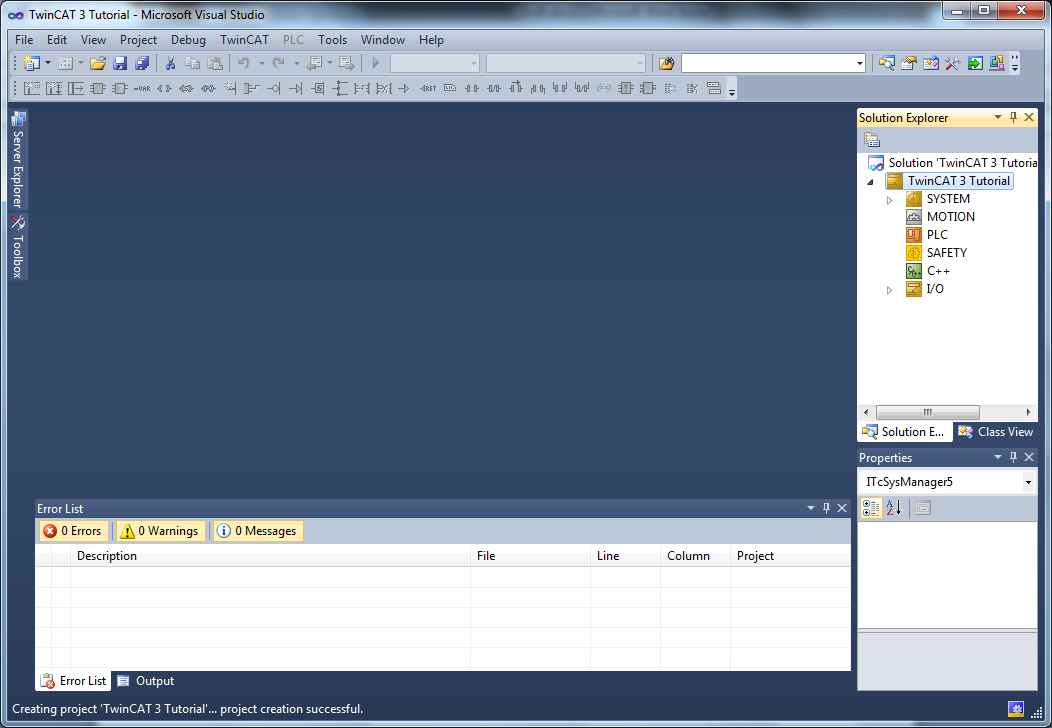The image size is (1052, 728).
Task: Toggle the 0 Warnings filter
Action: pos(160,531)
